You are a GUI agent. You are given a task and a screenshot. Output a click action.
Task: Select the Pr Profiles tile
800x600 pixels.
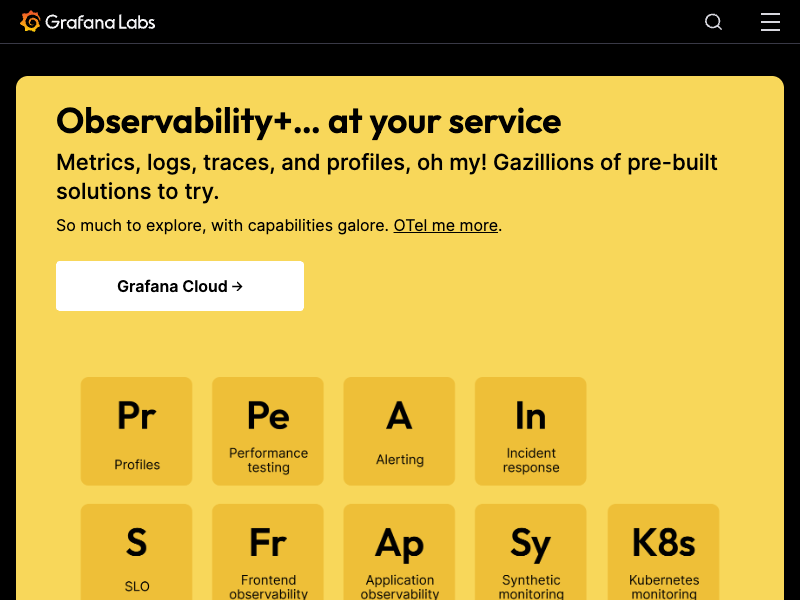click(x=136, y=431)
